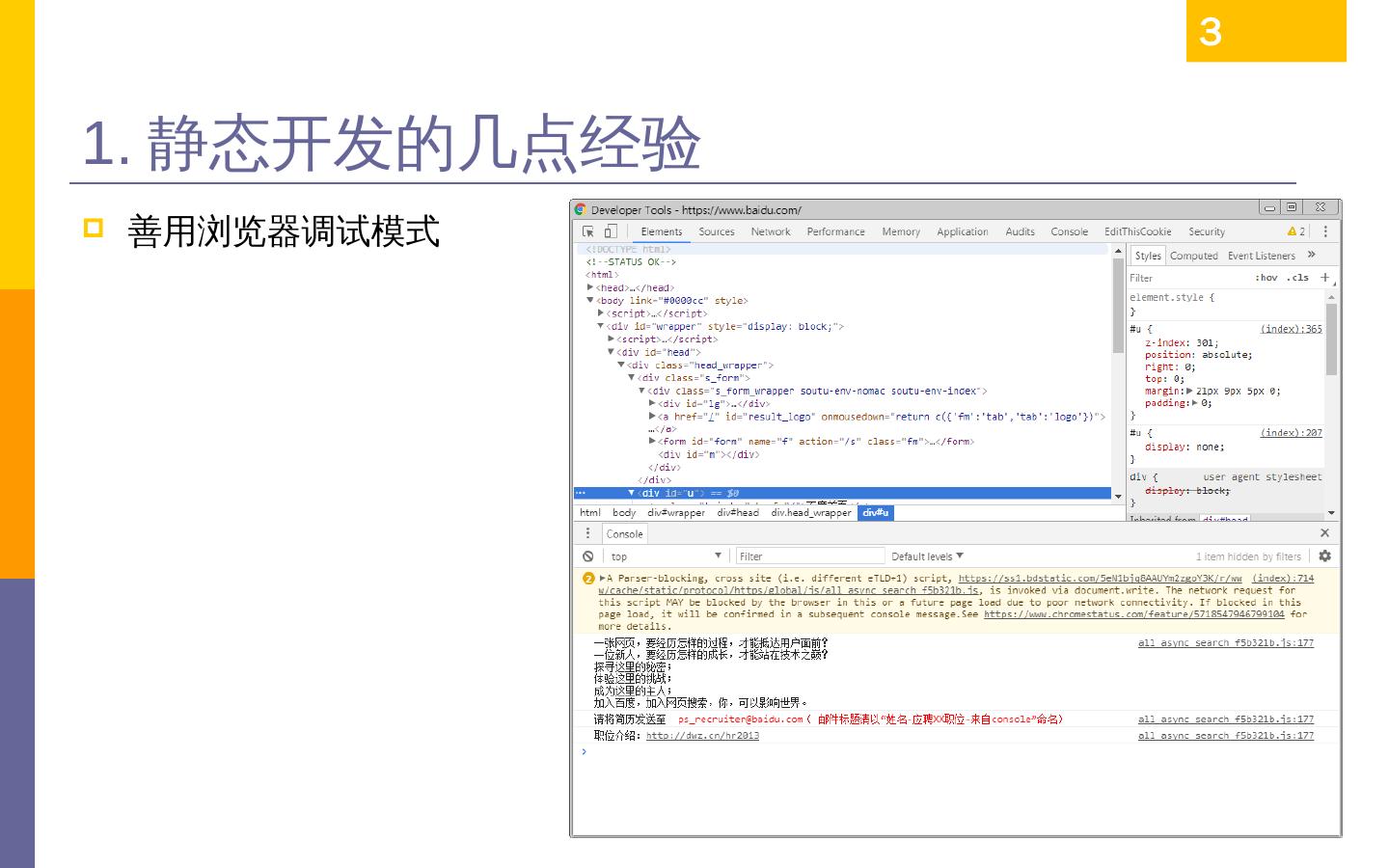Open the Default levels dropdown
The height and width of the screenshot is (868, 1389).
pos(927,556)
